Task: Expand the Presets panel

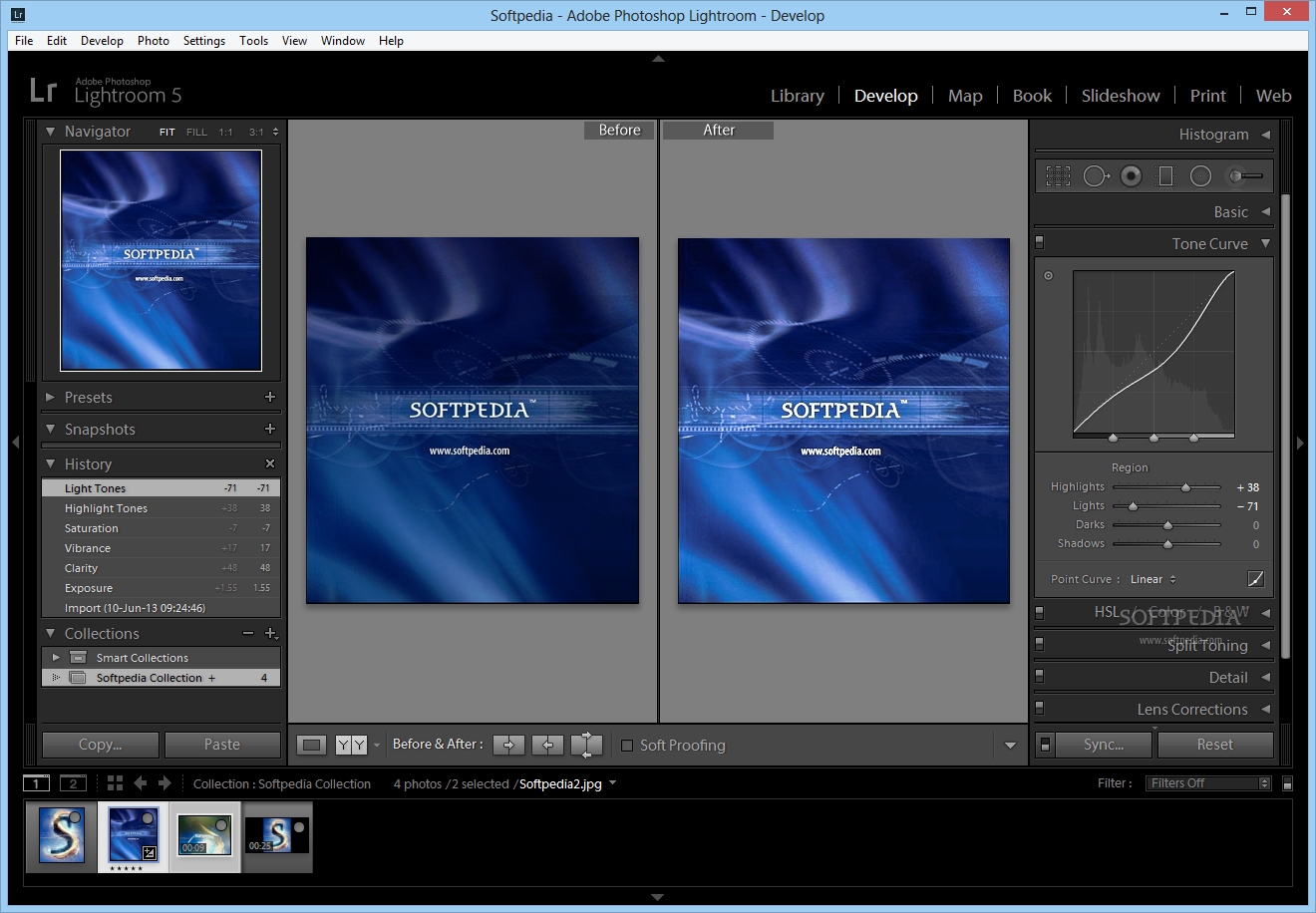Action: coord(50,397)
